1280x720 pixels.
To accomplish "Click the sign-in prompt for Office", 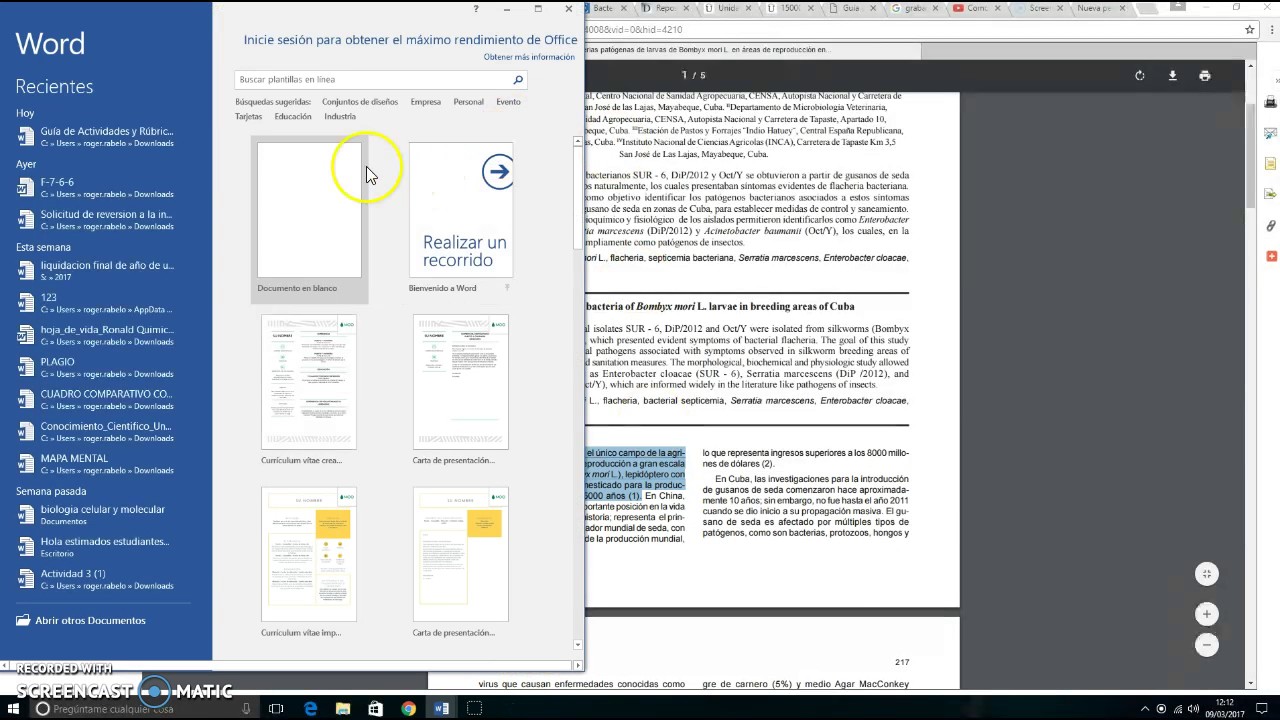I will tap(410, 40).
